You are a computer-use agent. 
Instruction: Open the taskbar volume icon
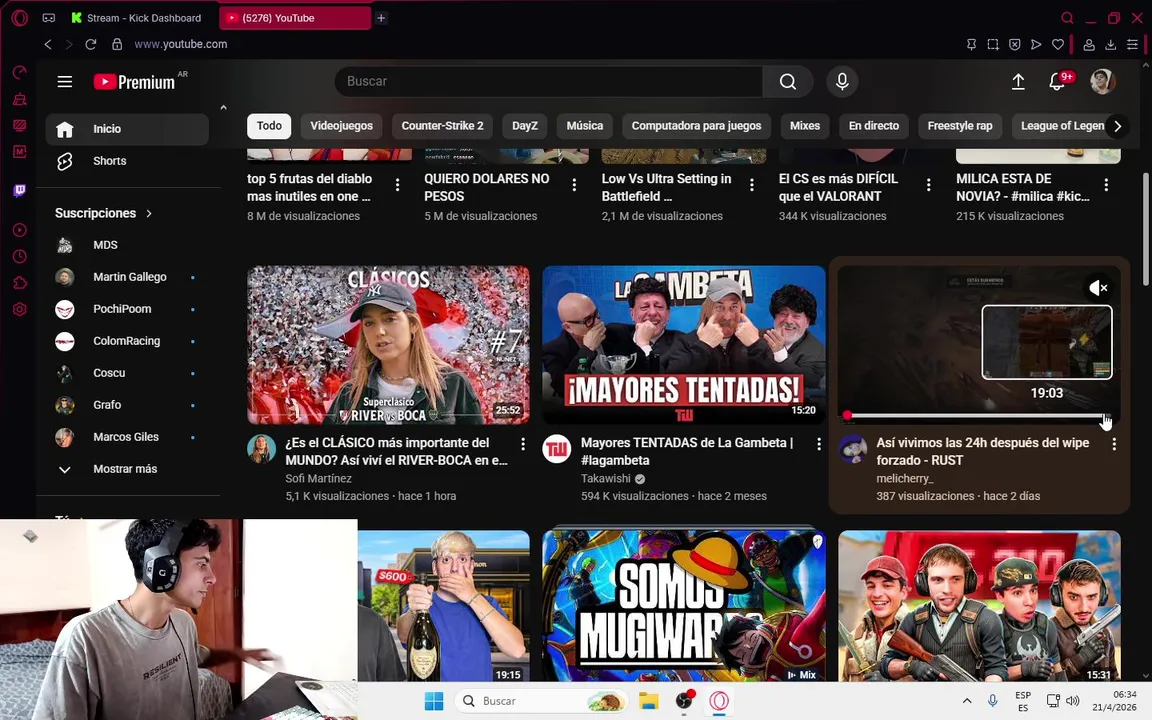[1073, 701]
